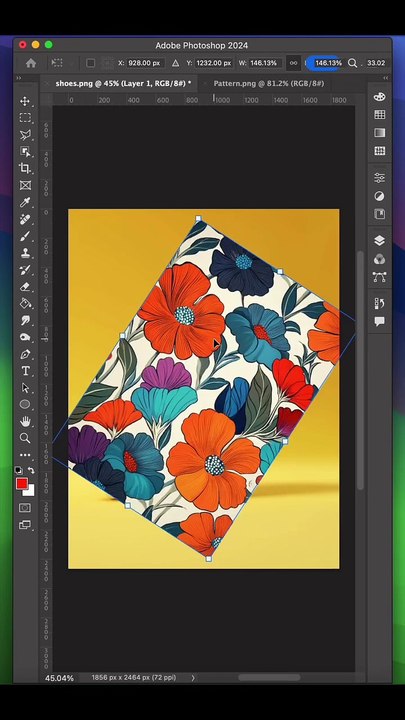Click the 45.04% zoom level field
This screenshot has width=405, height=720.
59,678
